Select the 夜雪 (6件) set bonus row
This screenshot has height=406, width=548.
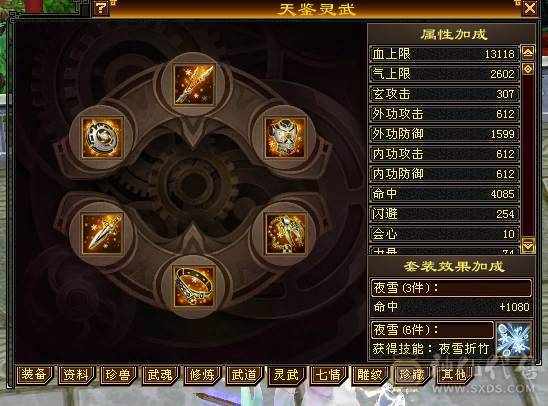[x=432, y=330]
